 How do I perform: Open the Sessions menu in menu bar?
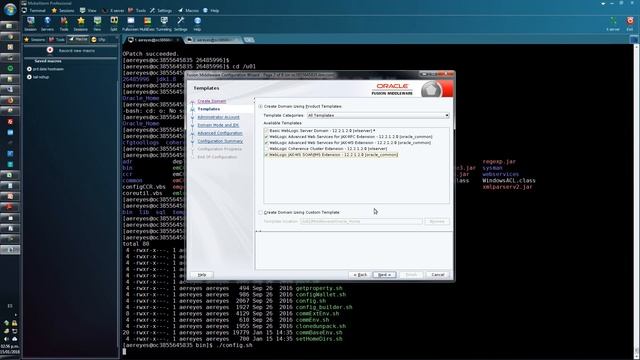pyautogui.click(x=63, y=10)
